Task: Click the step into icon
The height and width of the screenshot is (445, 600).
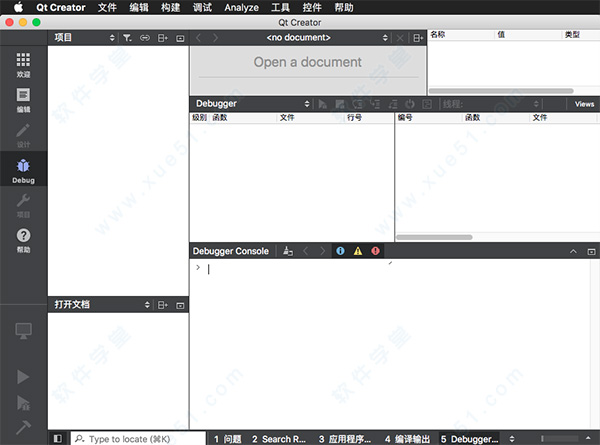Action: pyautogui.click(x=375, y=104)
